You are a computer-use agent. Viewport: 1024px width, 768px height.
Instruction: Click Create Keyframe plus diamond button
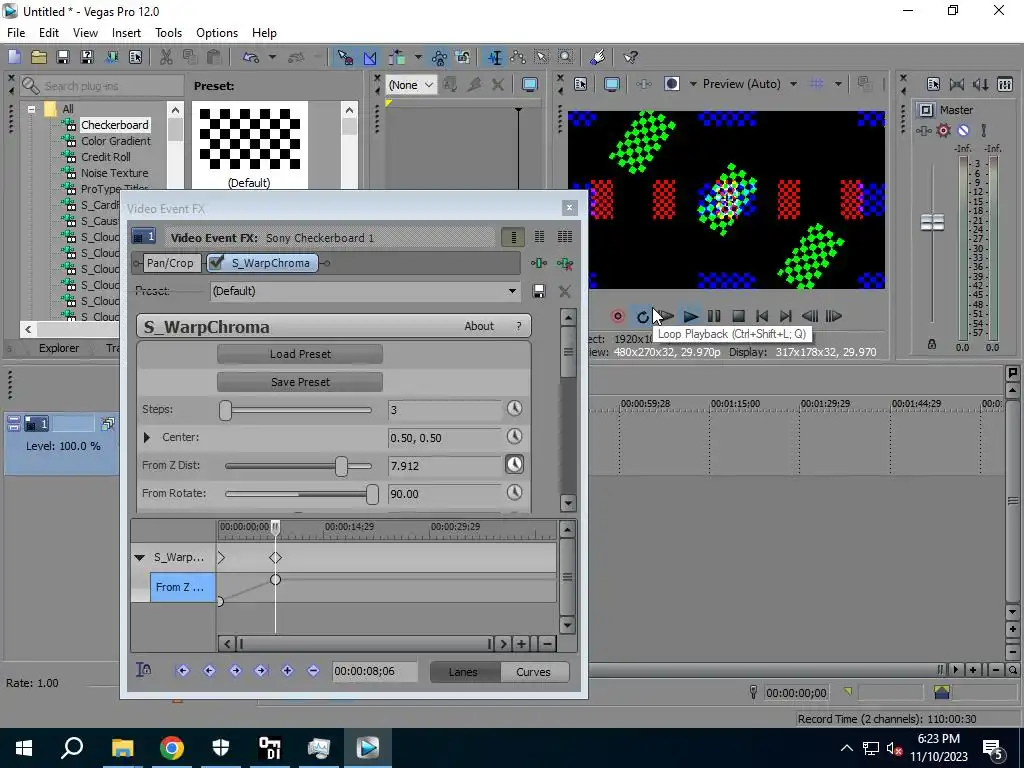pos(287,671)
